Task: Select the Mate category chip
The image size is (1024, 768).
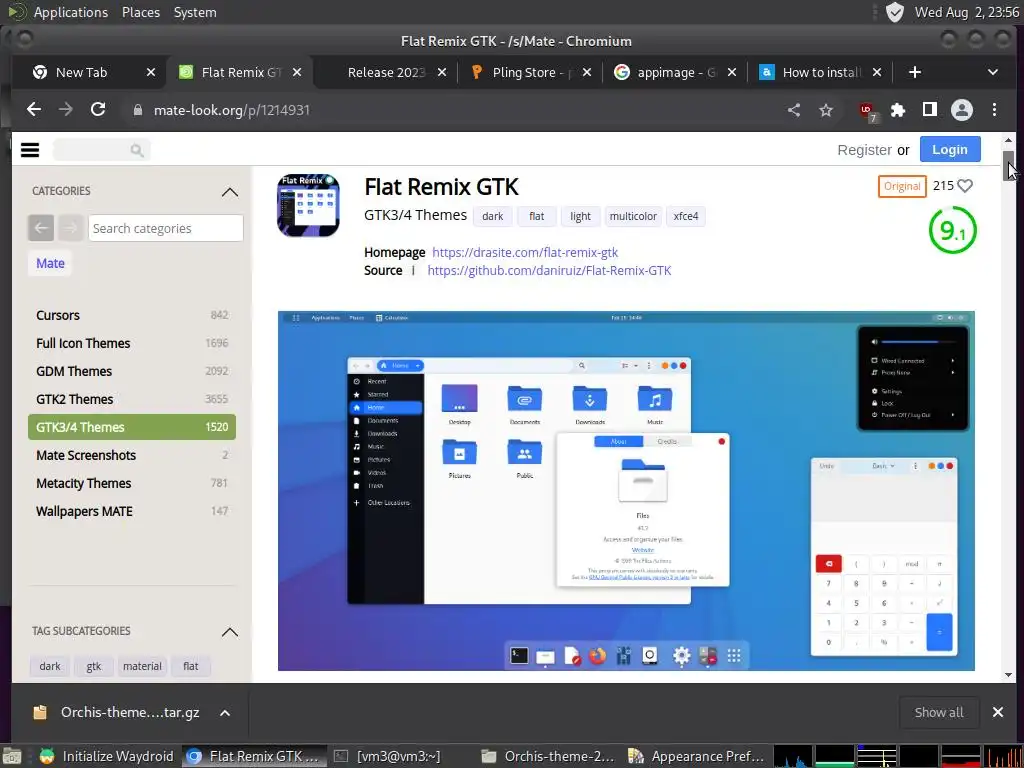Action: (x=50, y=263)
